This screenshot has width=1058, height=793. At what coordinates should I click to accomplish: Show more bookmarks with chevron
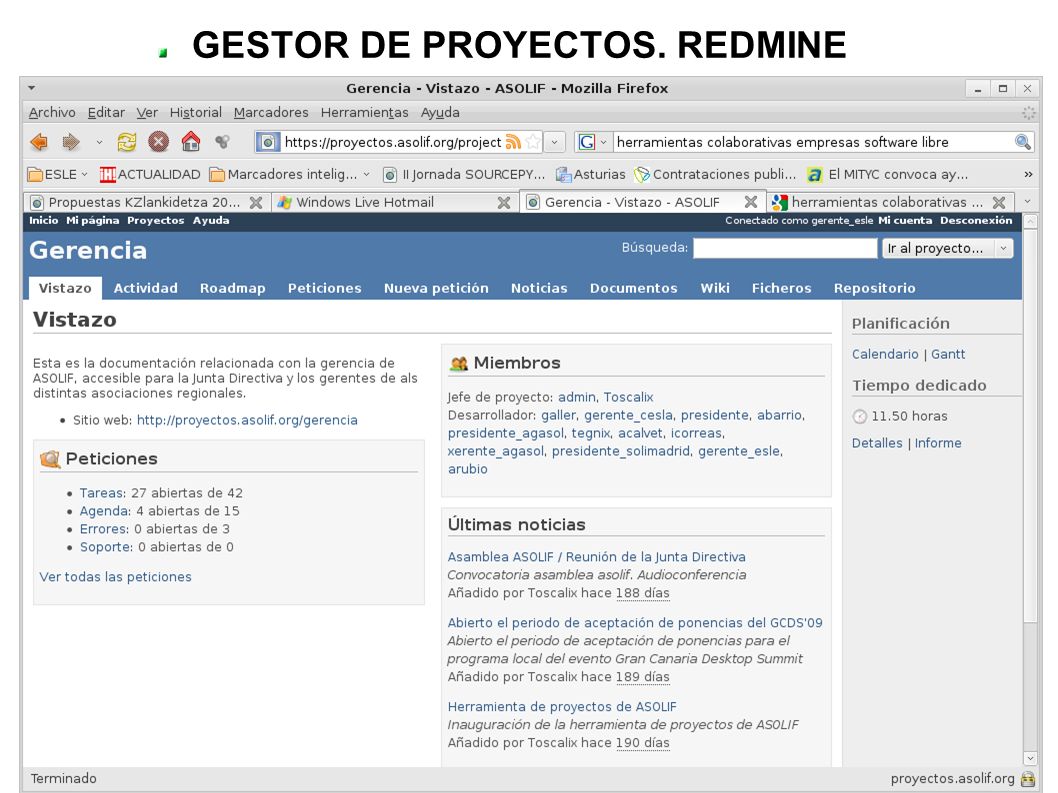1028,174
